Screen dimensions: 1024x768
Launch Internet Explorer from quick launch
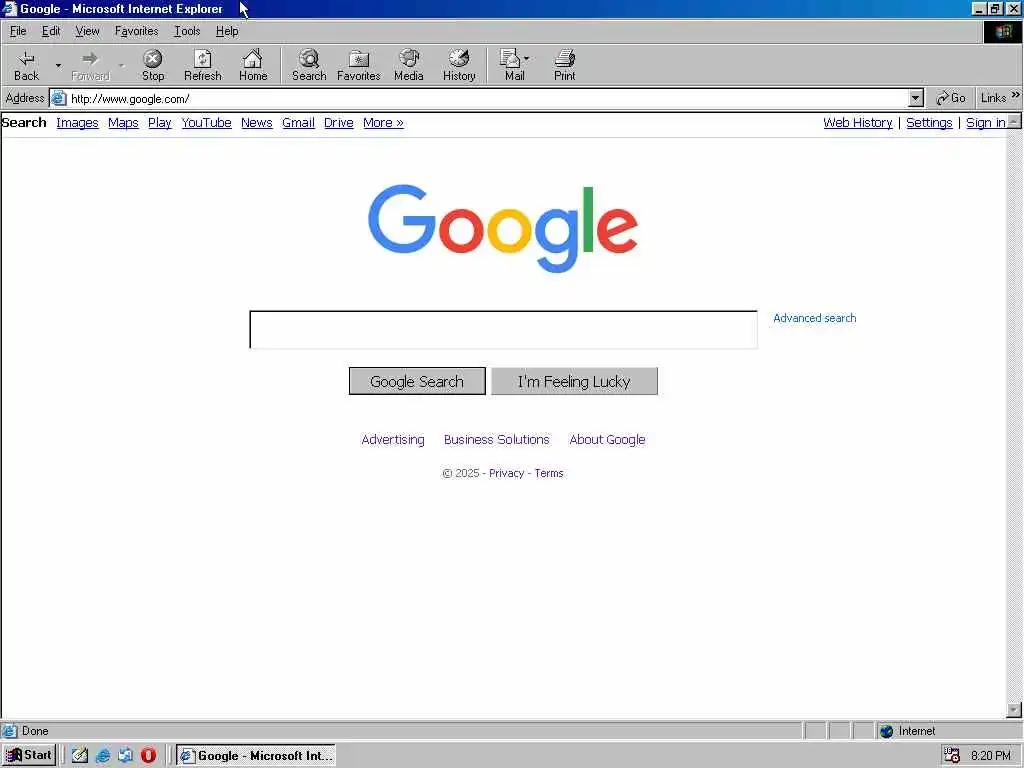(x=103, y=756)
